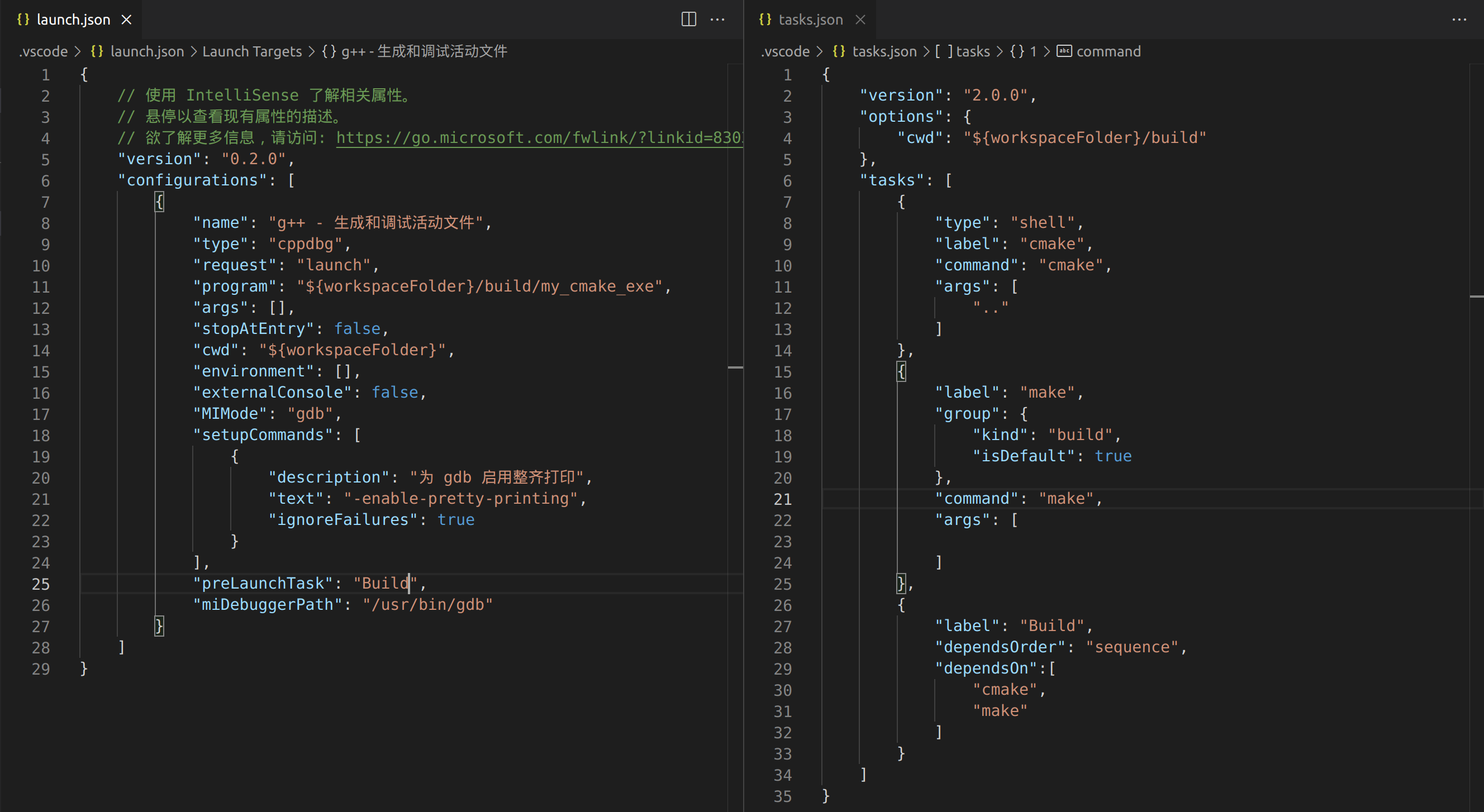Click the "cmake" entry under dependsOn
This screenshot has height=812, width=1484.
[1005, 690]
